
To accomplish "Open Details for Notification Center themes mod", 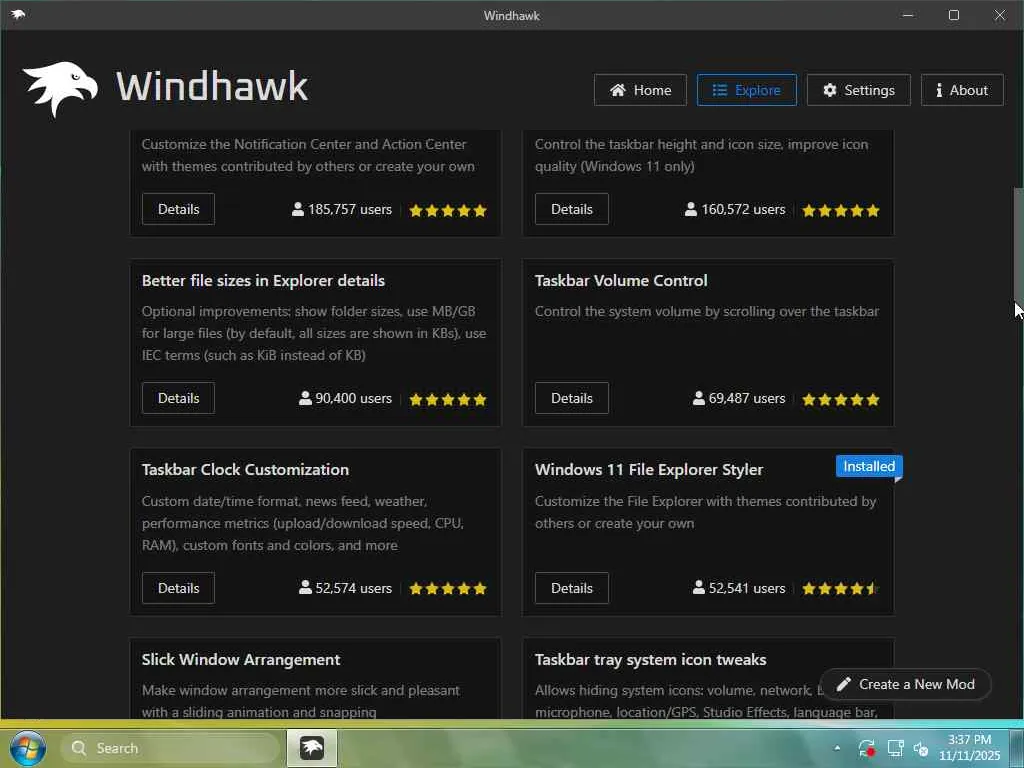I will coord(178,209).
